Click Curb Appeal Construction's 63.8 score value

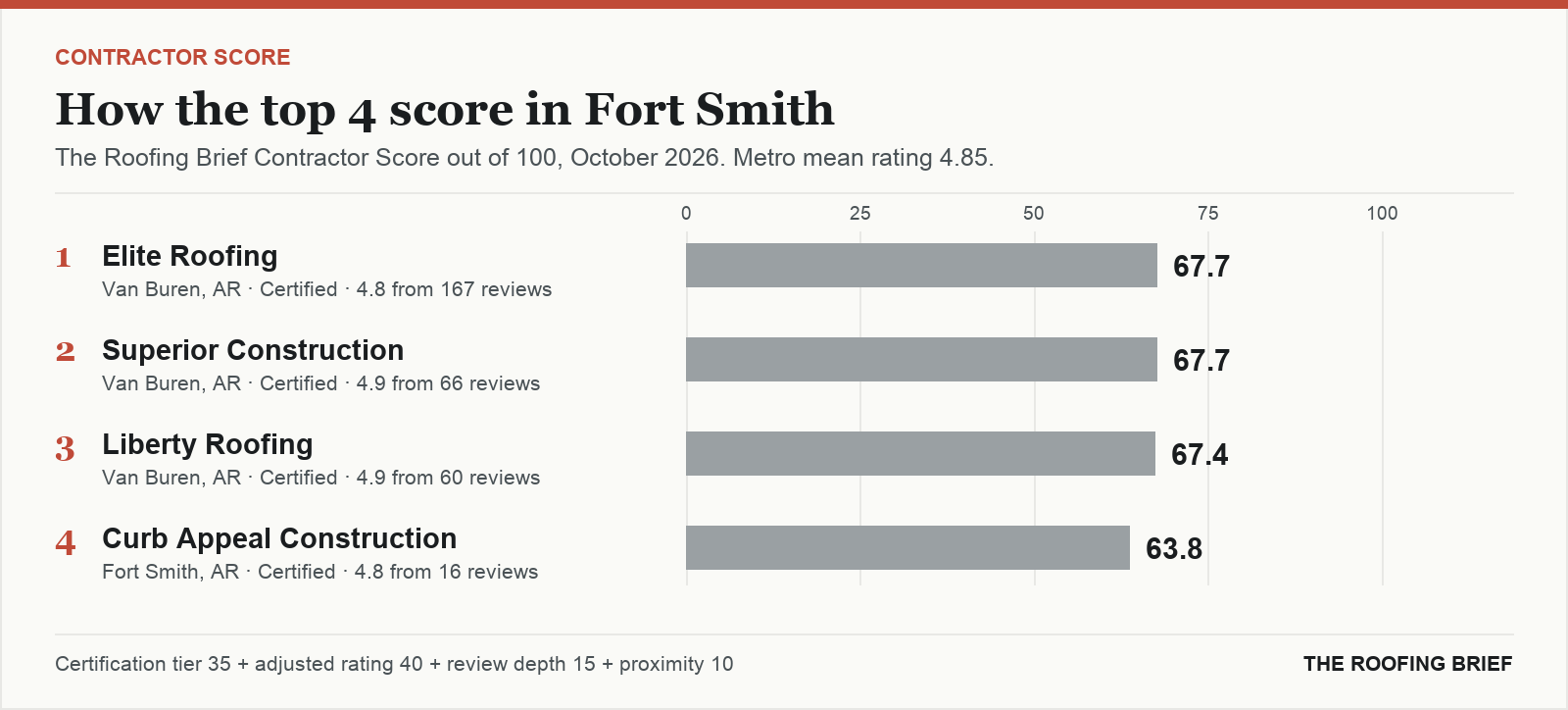1174,548
